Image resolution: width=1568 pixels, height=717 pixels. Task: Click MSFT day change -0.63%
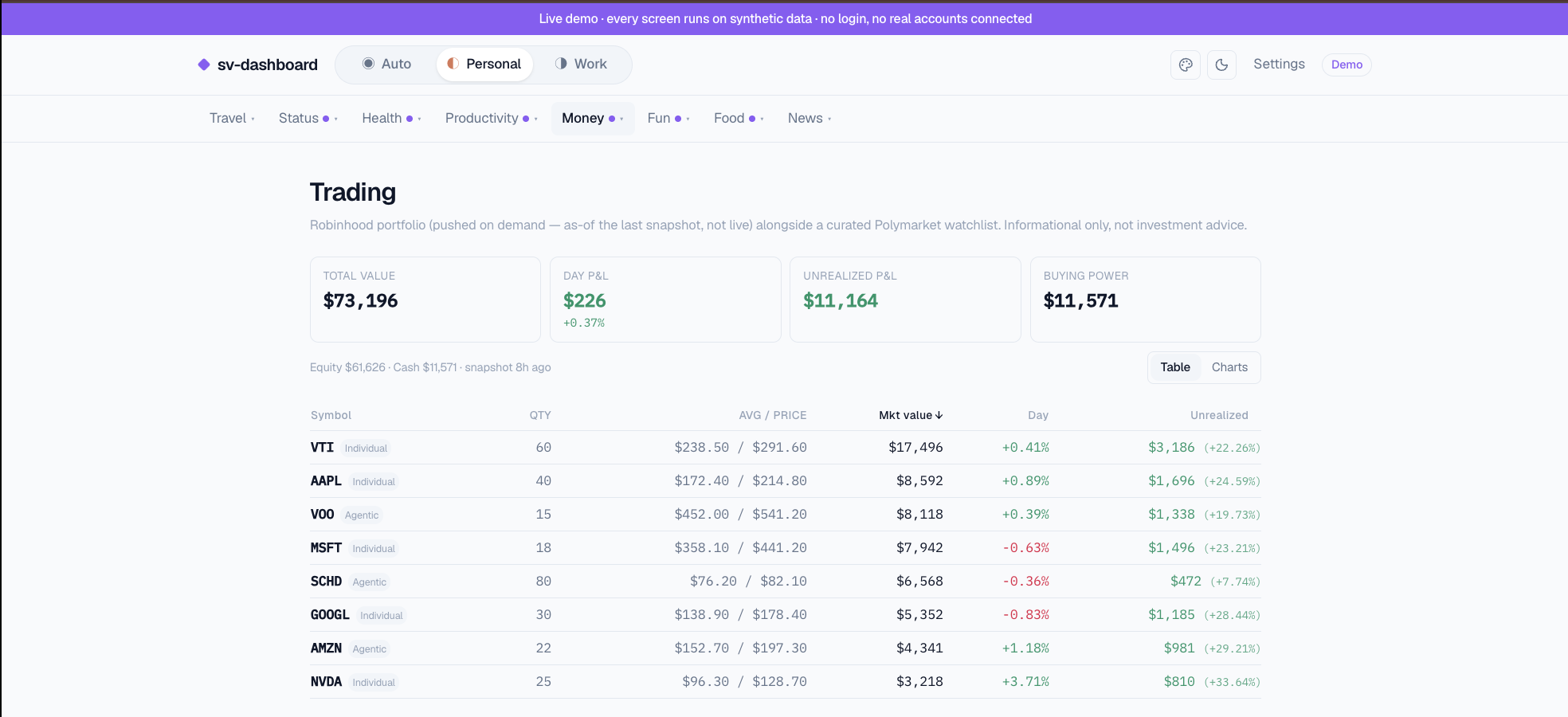(1025, 547)
